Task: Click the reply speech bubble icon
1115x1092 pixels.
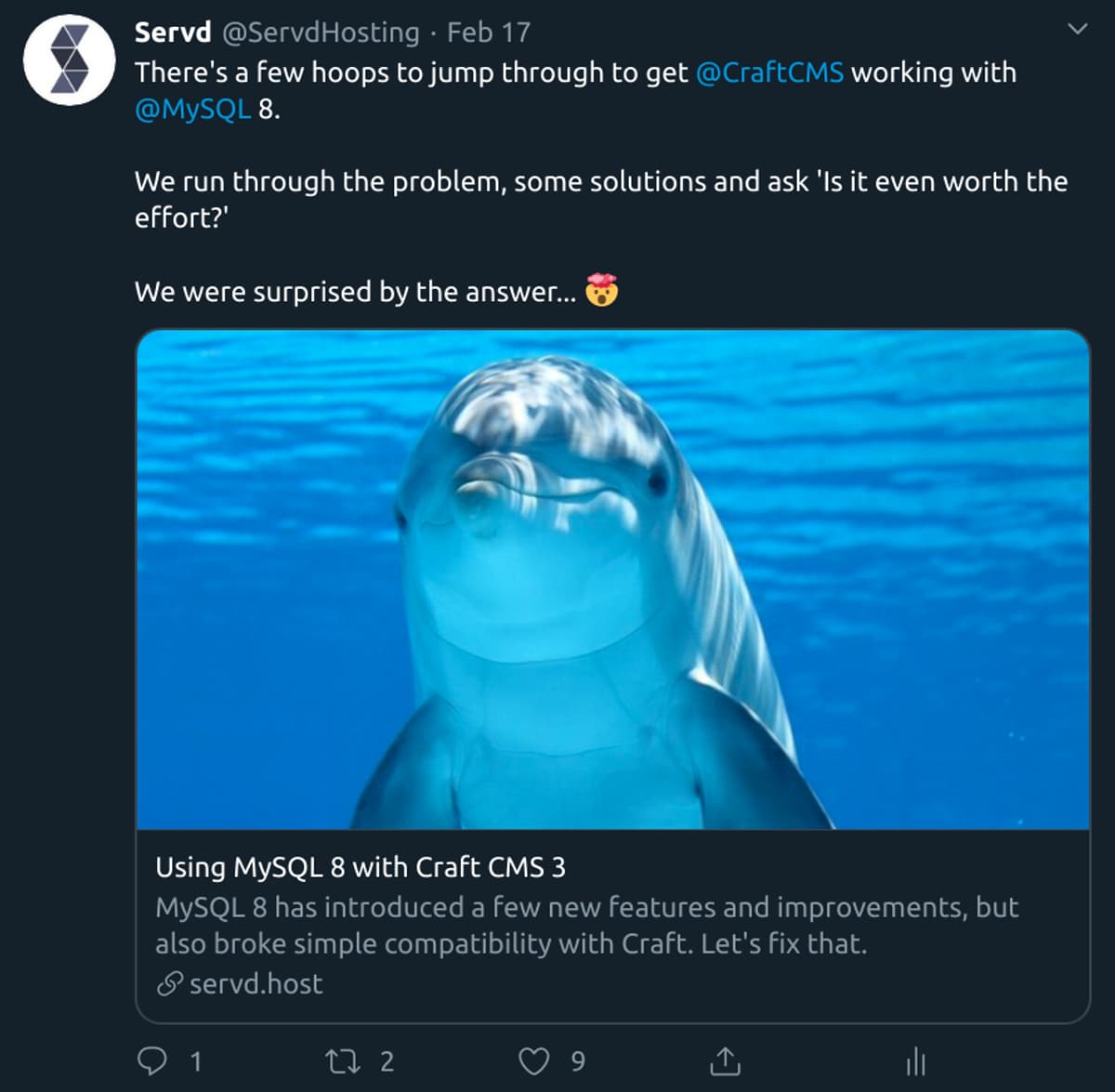Action: (152, 1060)
